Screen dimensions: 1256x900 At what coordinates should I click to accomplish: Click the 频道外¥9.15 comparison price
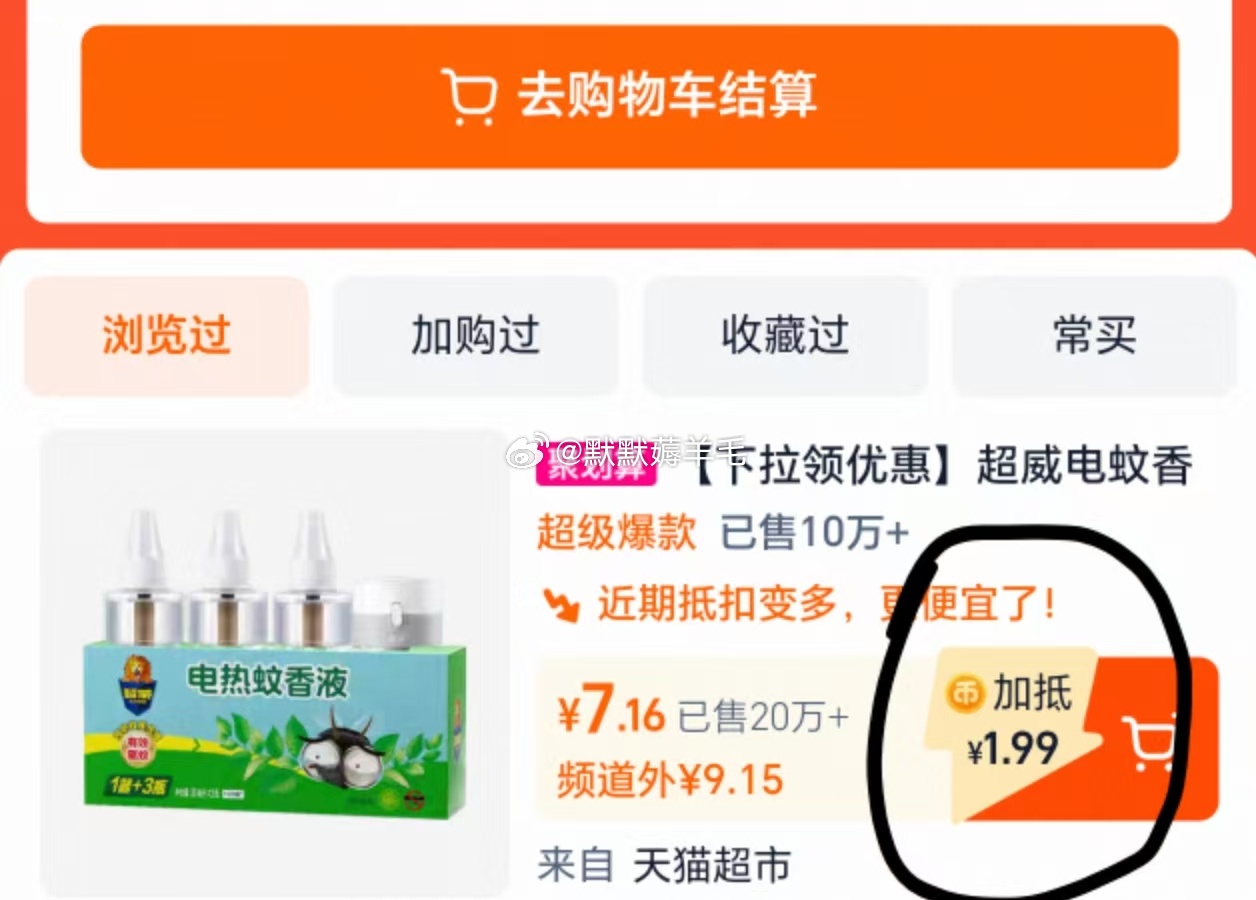pyautogui.click(x=670, y=781)
